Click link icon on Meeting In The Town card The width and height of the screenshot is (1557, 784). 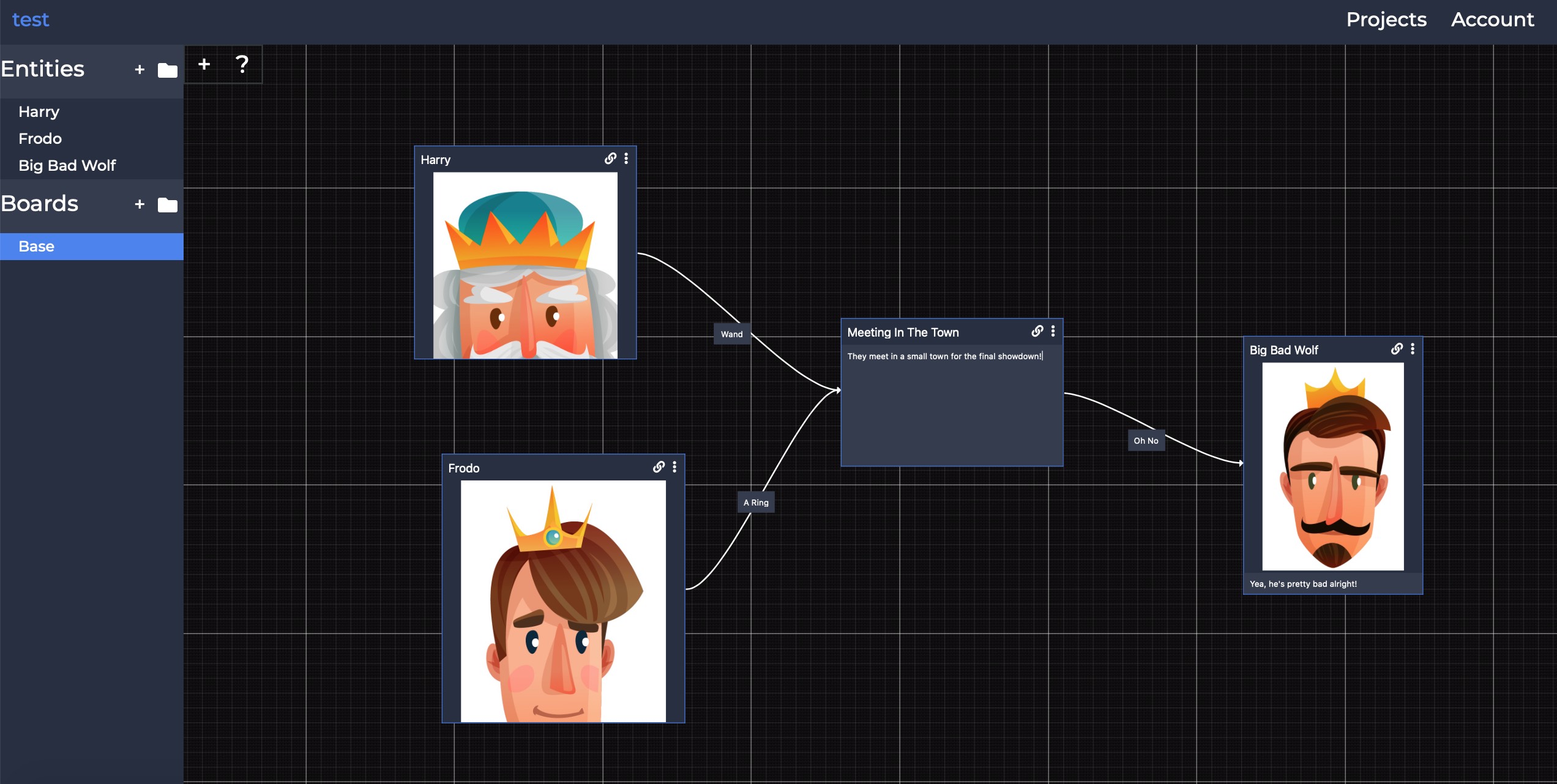[1037, 331]
